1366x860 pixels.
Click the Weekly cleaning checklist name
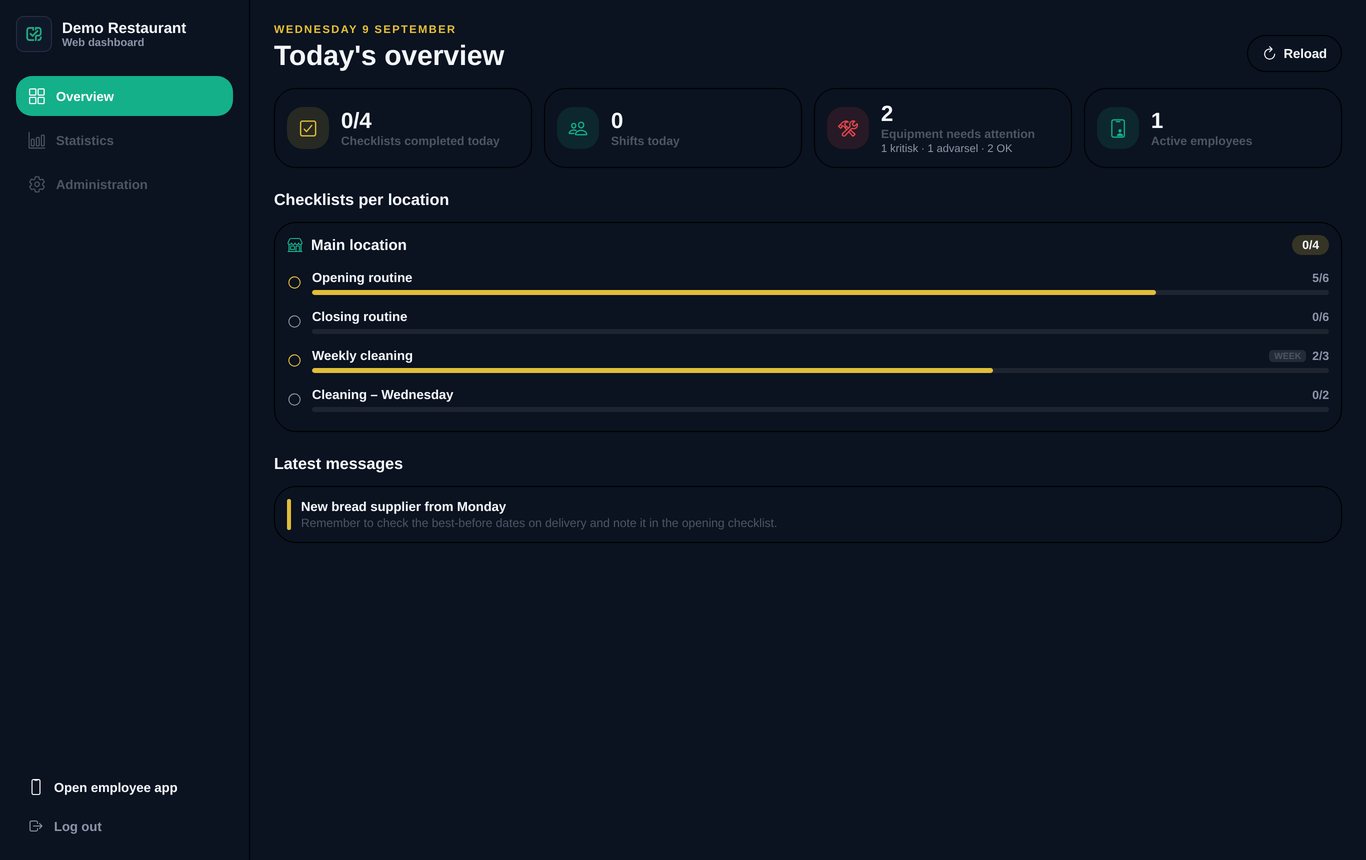(362, 356)
